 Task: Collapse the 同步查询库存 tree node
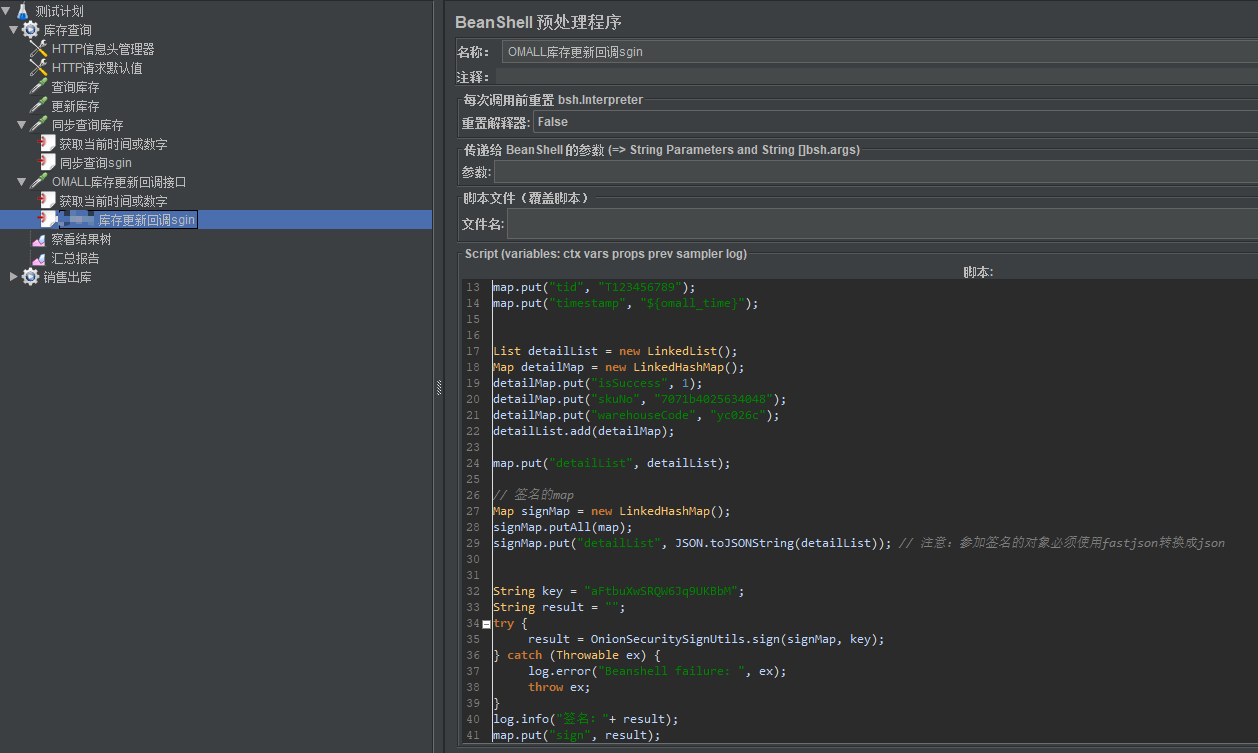pyautogui.click(x=21, y=125)
